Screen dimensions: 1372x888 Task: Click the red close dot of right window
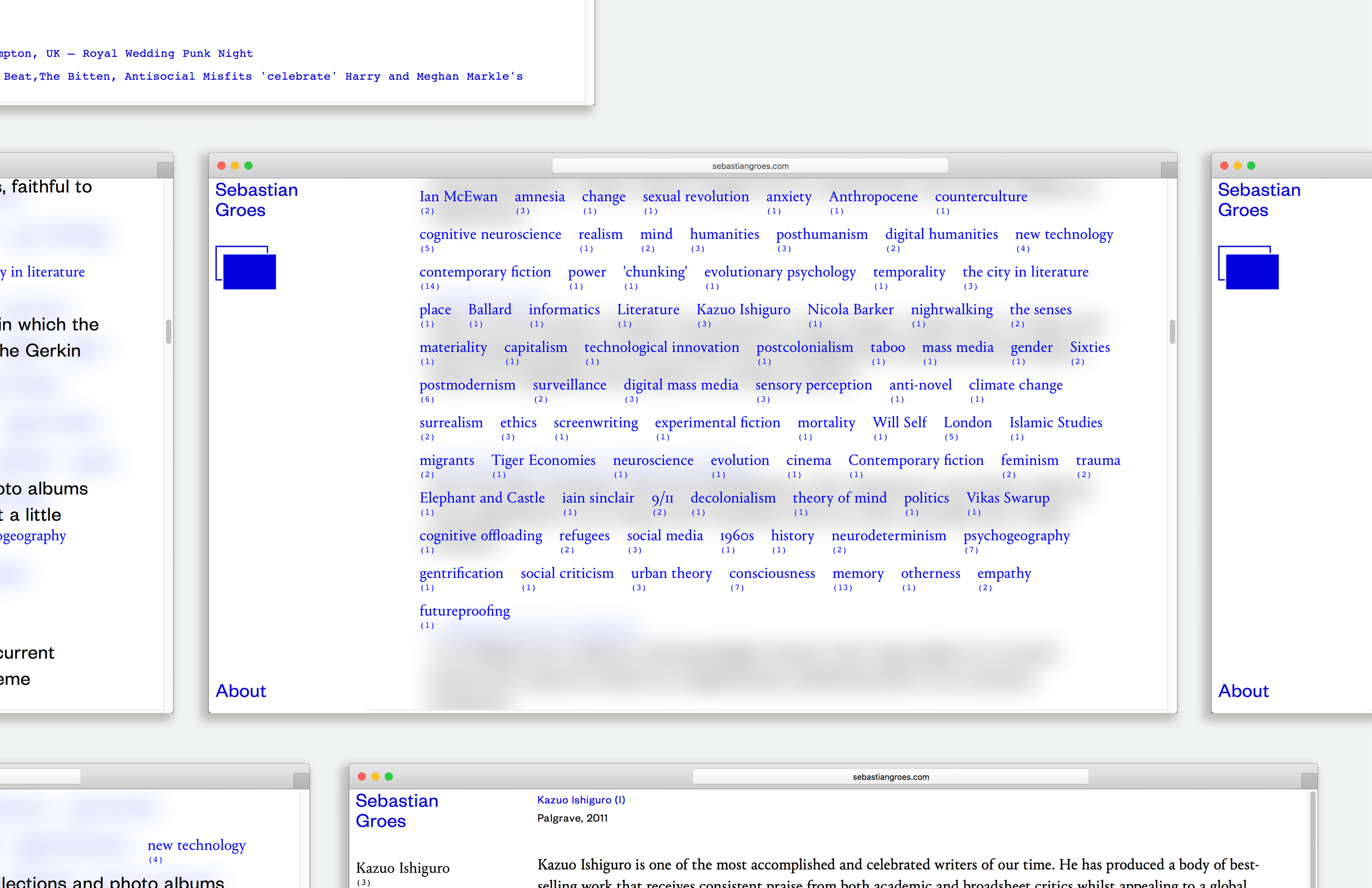click(x=1224, y=165)
